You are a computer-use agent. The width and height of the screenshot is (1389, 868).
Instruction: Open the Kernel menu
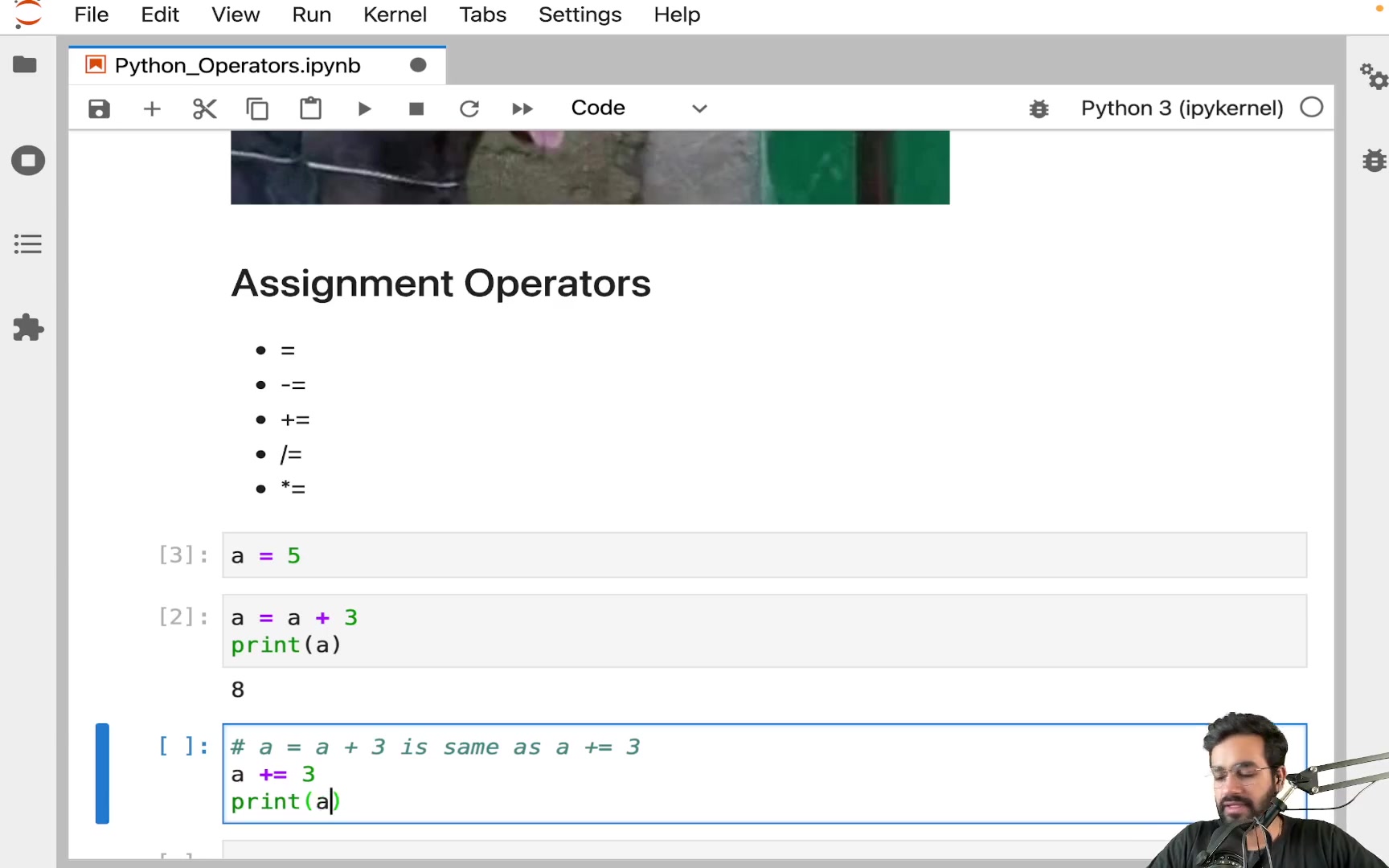pos(395,14)
